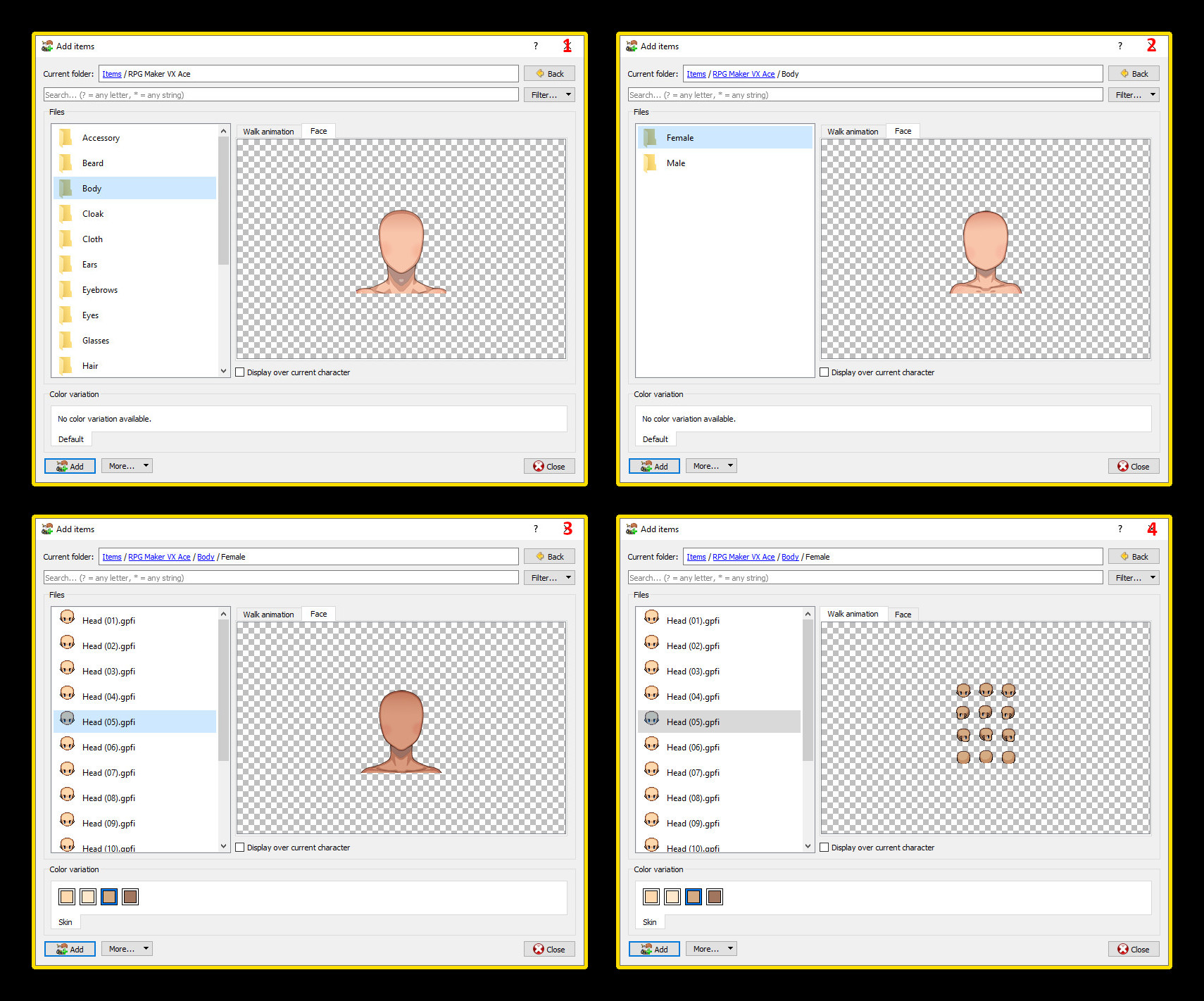Click the Female folder icon in window 2
The image size is (1204, 1001).
click(650, 137)
